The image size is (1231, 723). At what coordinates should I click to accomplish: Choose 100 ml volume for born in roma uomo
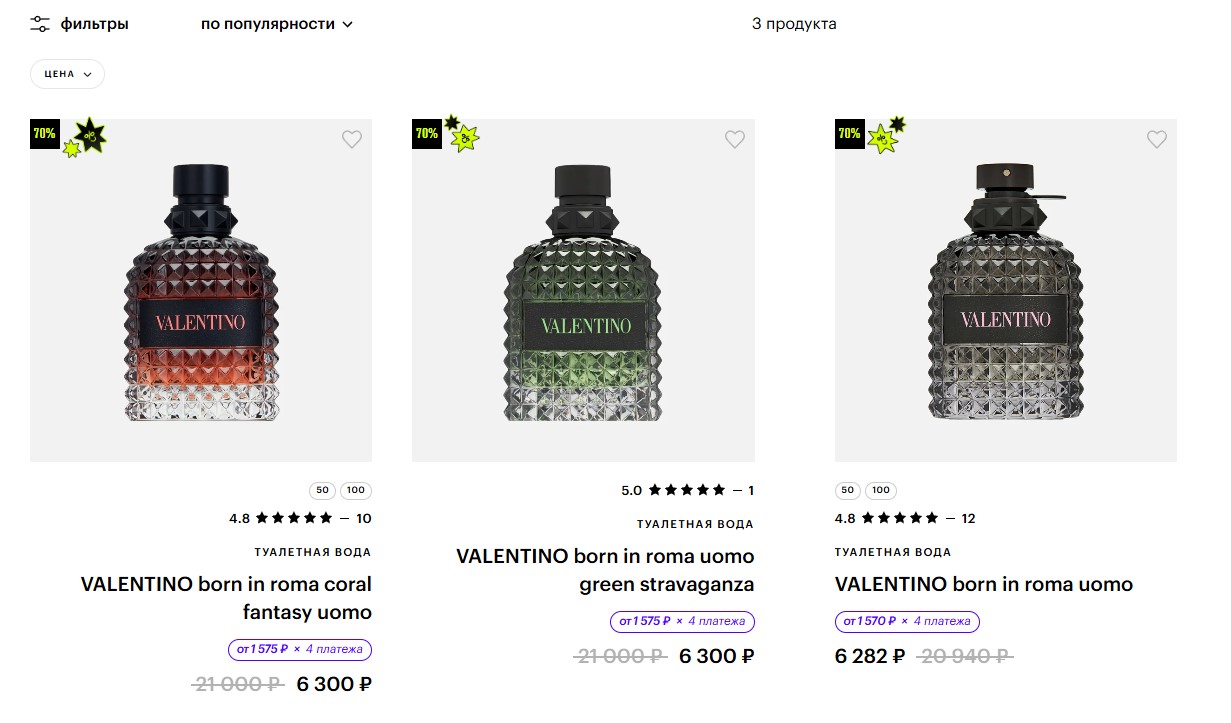coord(881,491)
